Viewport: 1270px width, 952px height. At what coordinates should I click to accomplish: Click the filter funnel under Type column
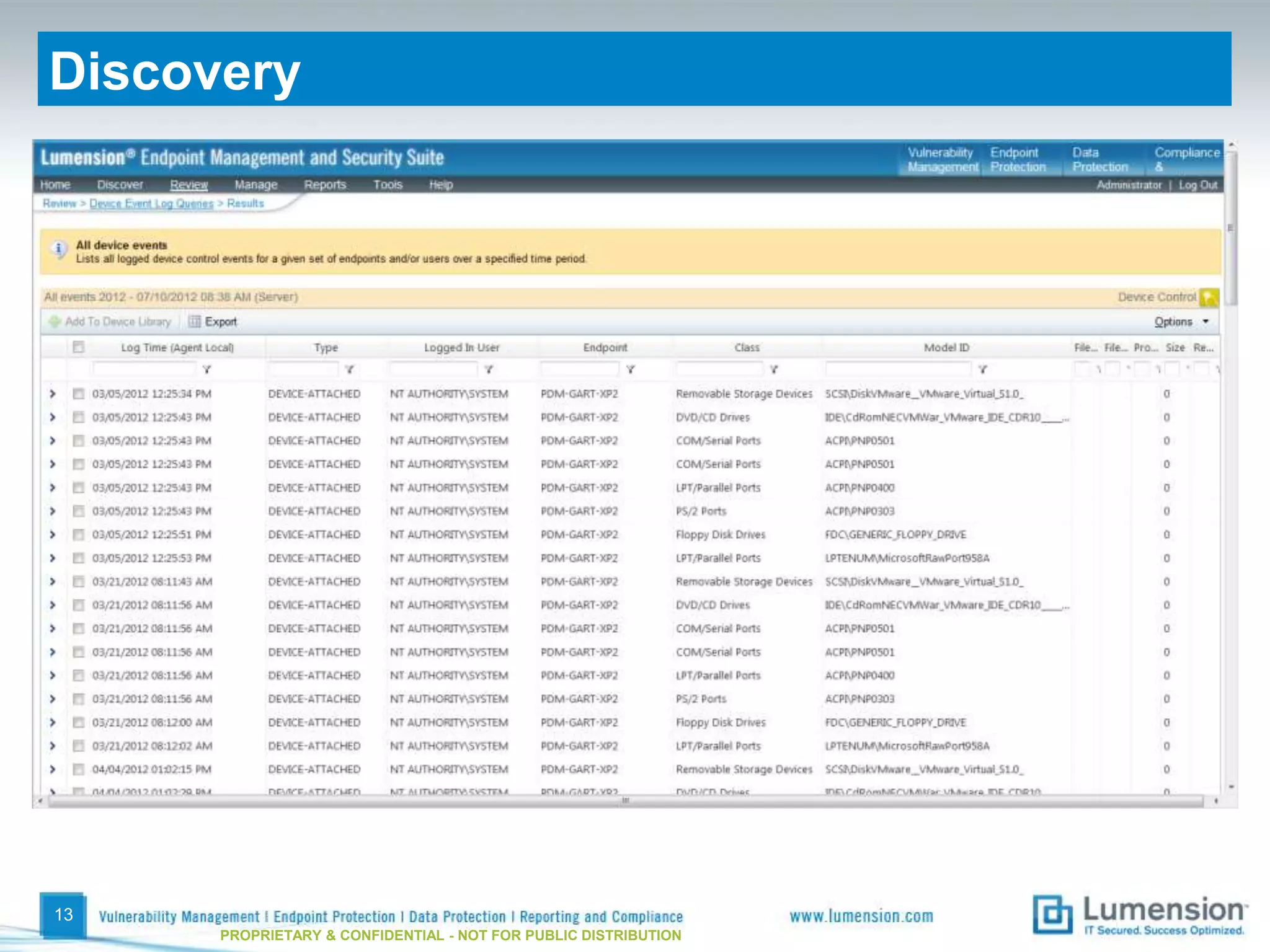349,369
